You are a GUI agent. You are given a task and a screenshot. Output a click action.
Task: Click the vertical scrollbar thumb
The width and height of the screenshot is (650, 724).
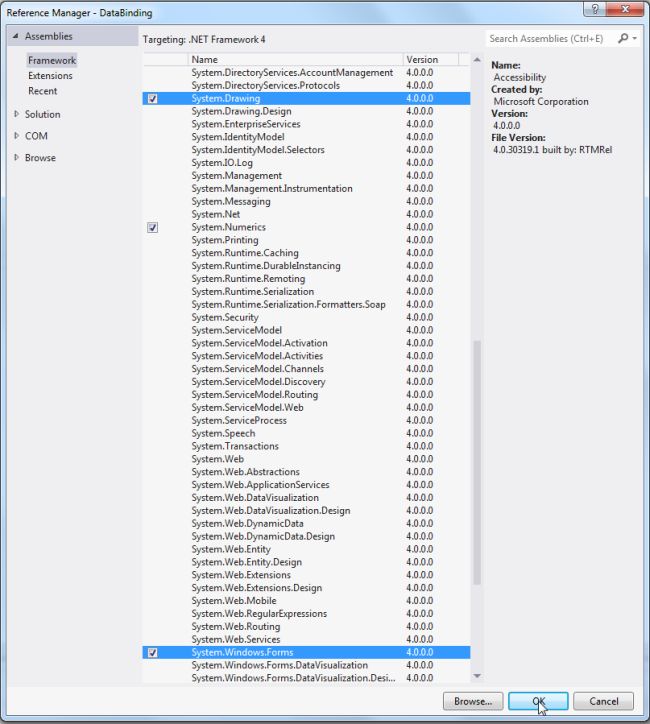[x=477, y=463]
